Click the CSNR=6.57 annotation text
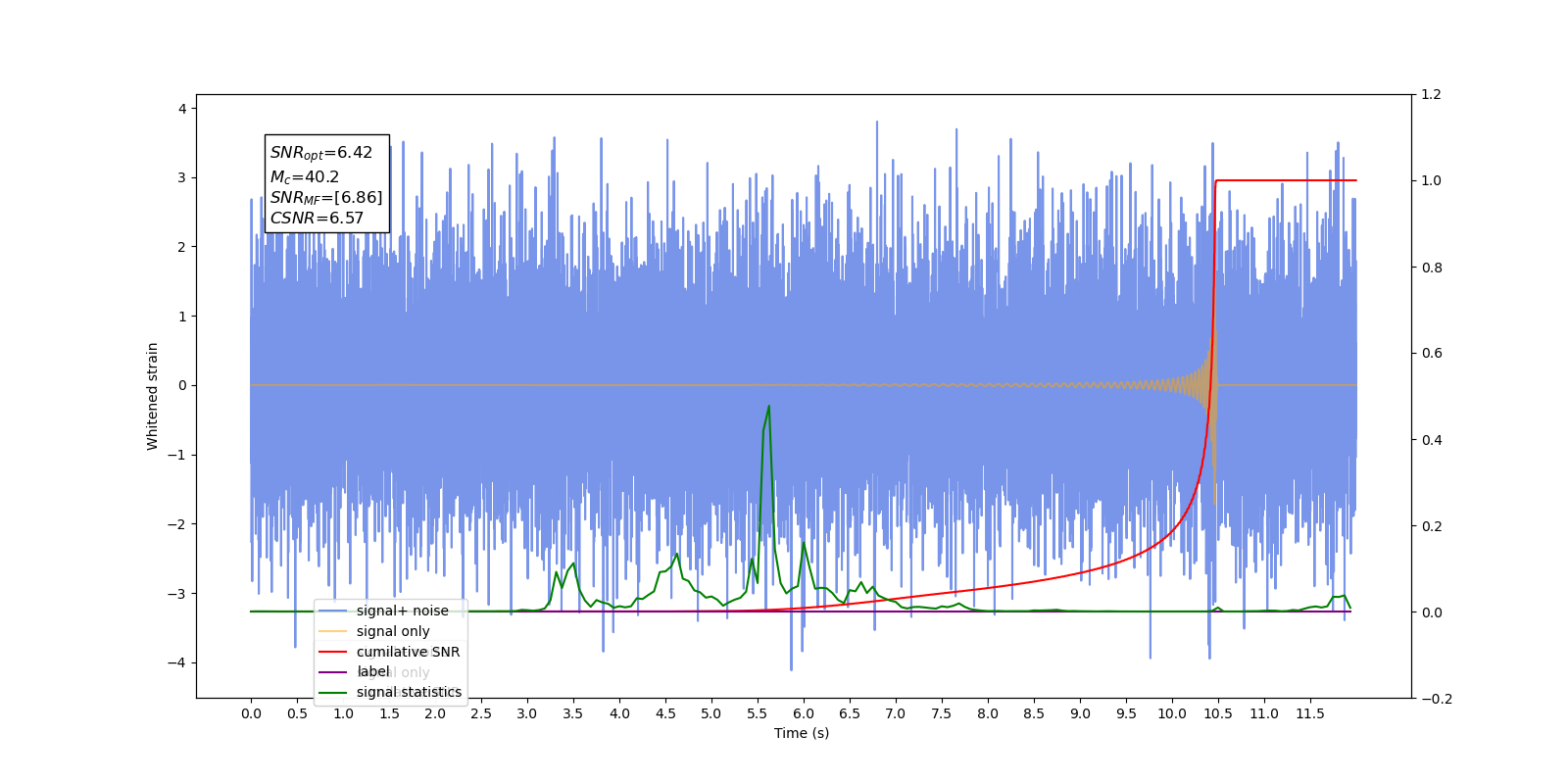 point(317,219)
